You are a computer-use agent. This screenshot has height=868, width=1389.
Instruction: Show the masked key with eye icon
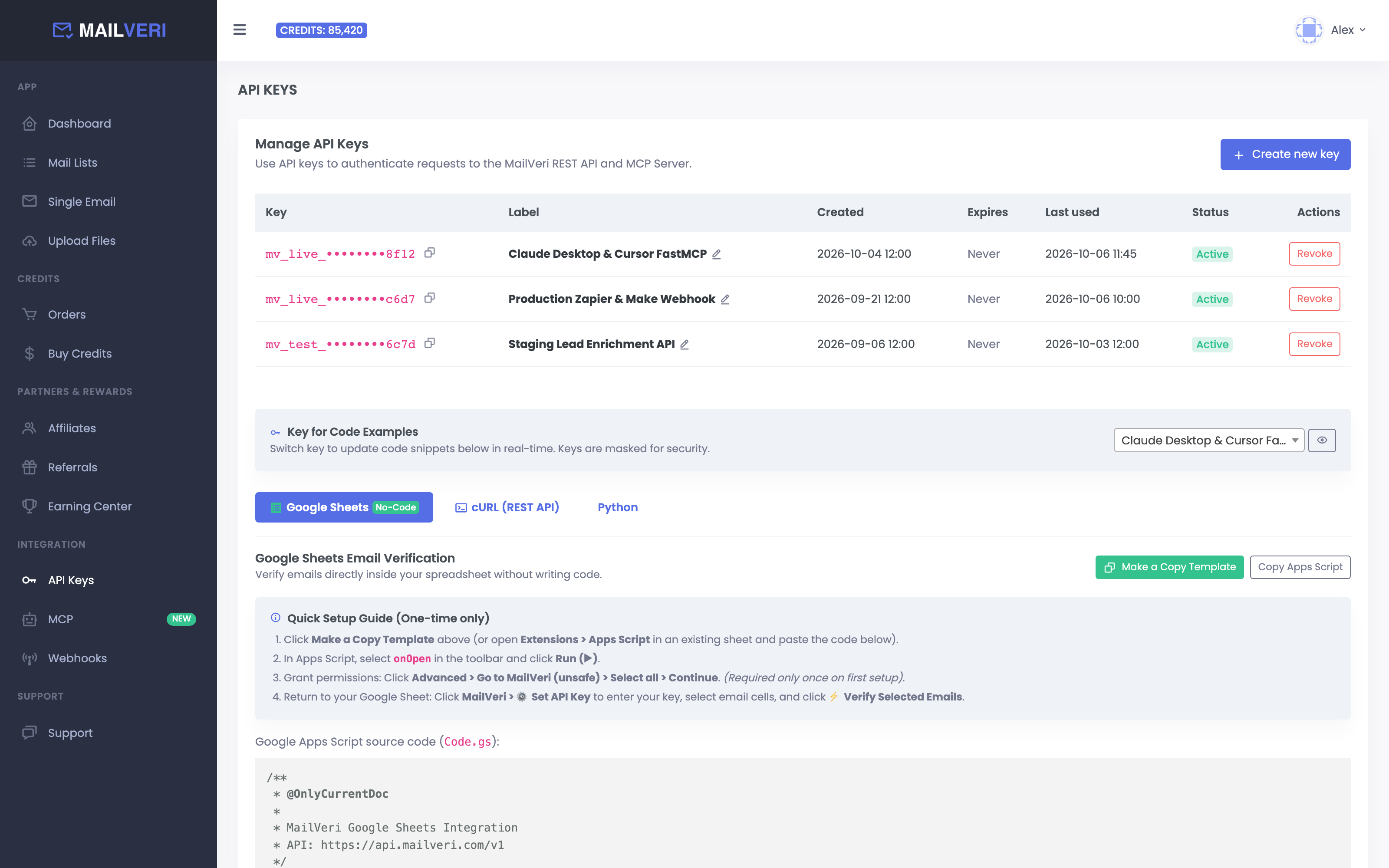[1322, 441]
